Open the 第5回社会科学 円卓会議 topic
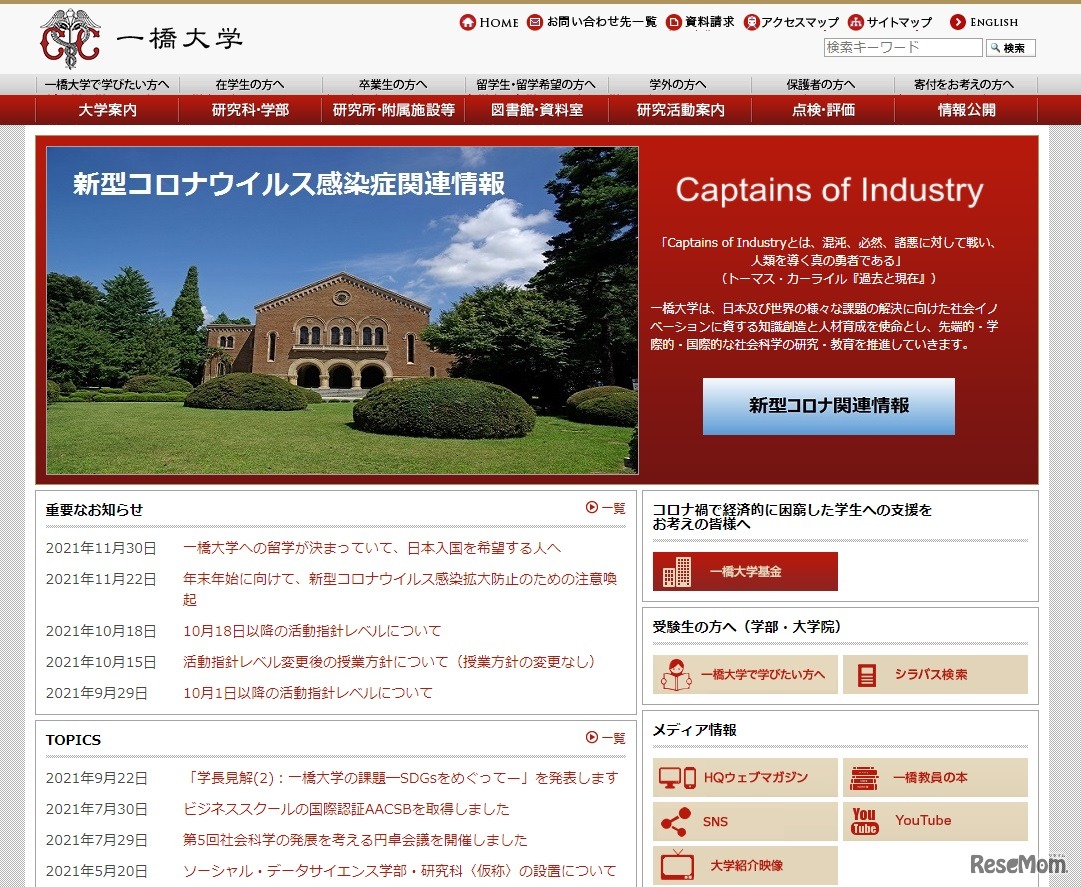This screenshot has width=1081, height=887. click(x=355, y=840)
